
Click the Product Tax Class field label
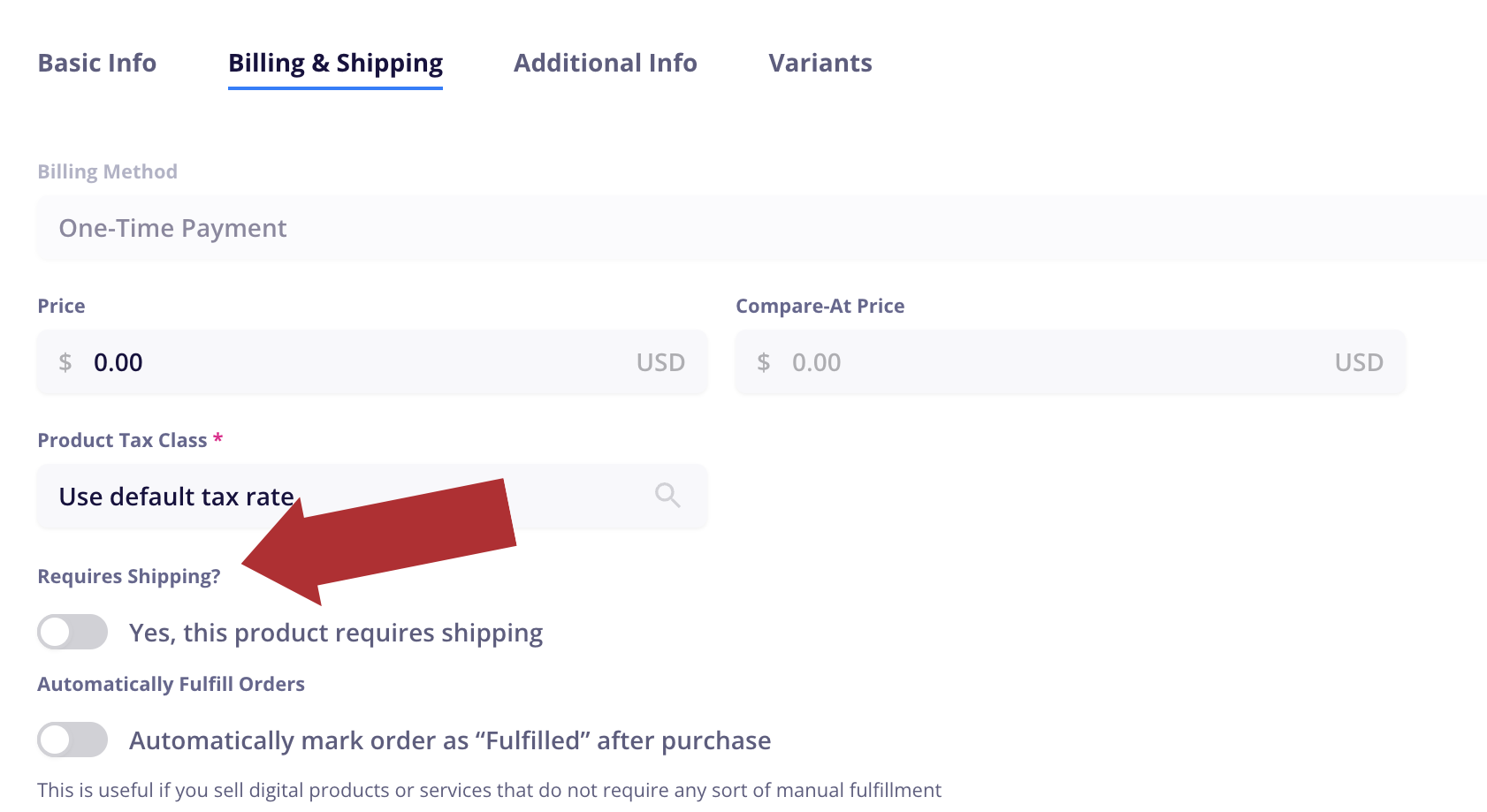pos(122,440)
